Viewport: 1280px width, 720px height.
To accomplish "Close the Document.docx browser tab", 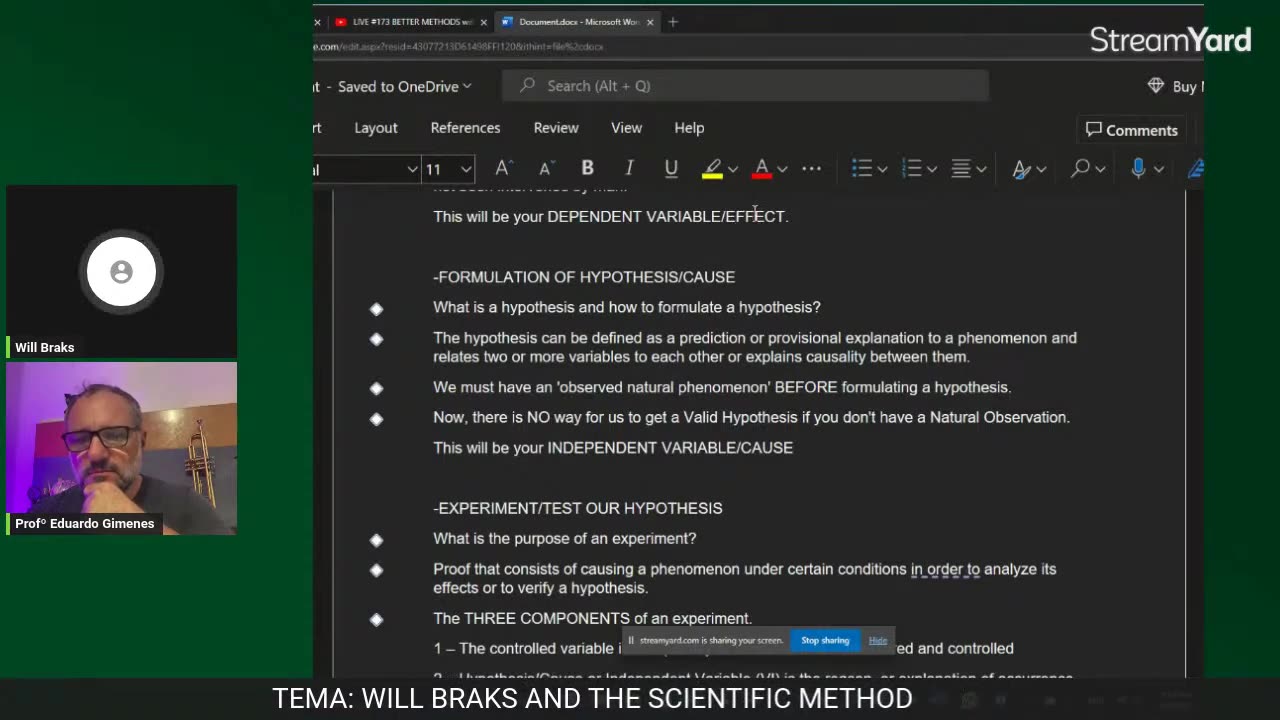I will [650, 22].
